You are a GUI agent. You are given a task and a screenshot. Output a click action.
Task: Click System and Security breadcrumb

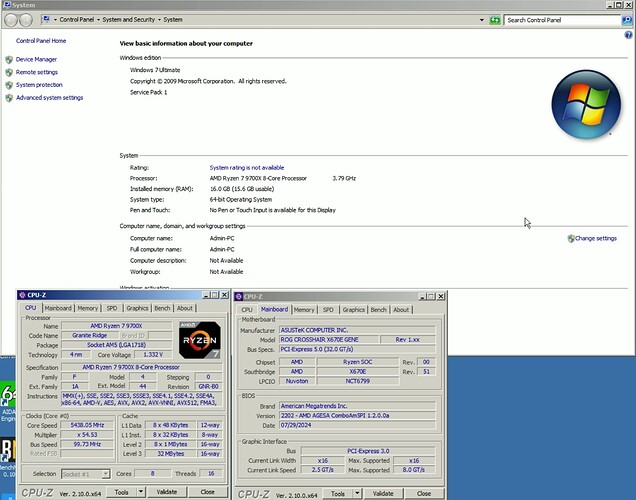click(129, 19)
